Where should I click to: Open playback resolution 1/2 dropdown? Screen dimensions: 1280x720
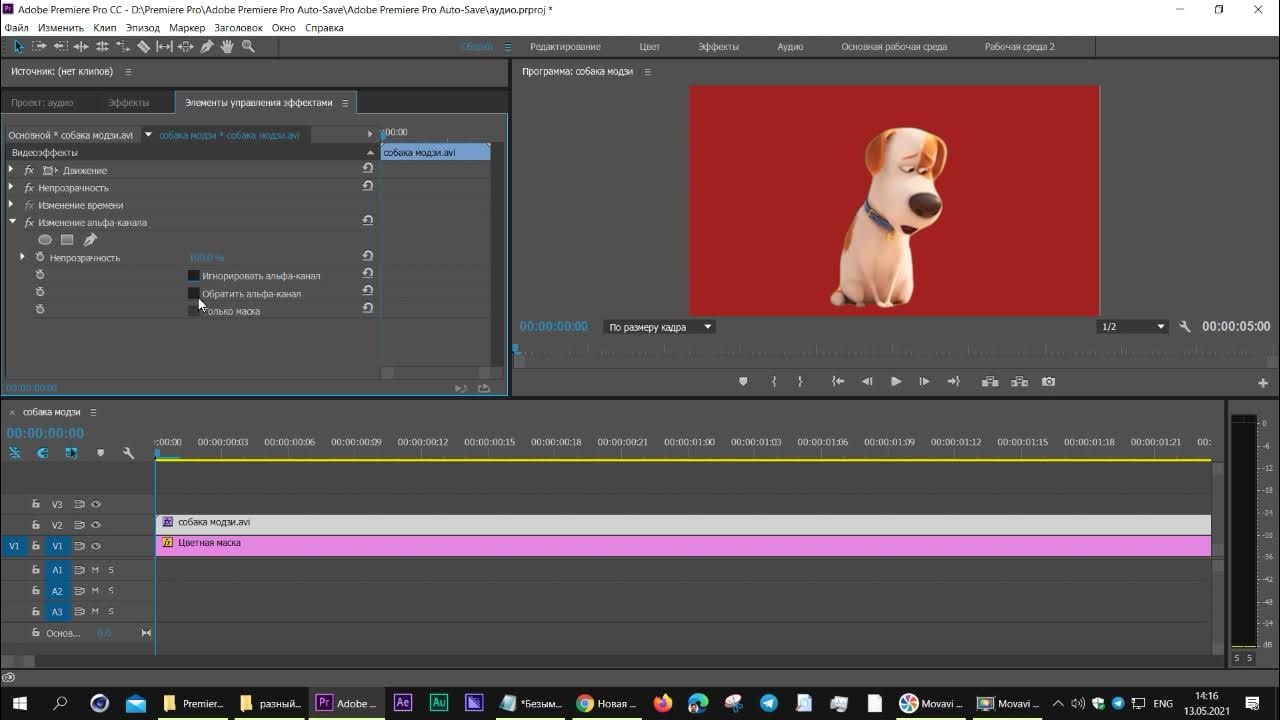pyautogui.click(x=1132, y=327)
